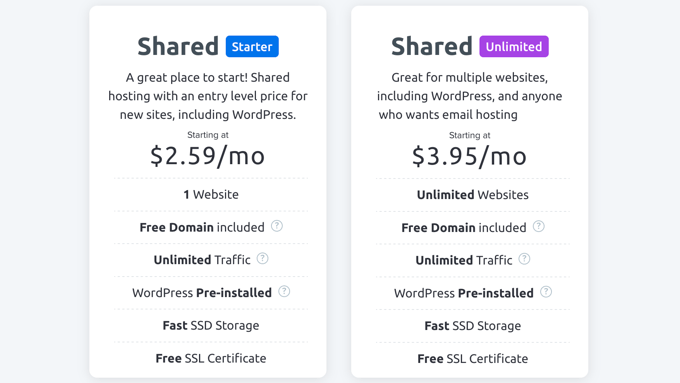Click the 'Unlimited Websites' feature row
The image size is (680, 383).
pyautogui.click(x=473, y=195)
